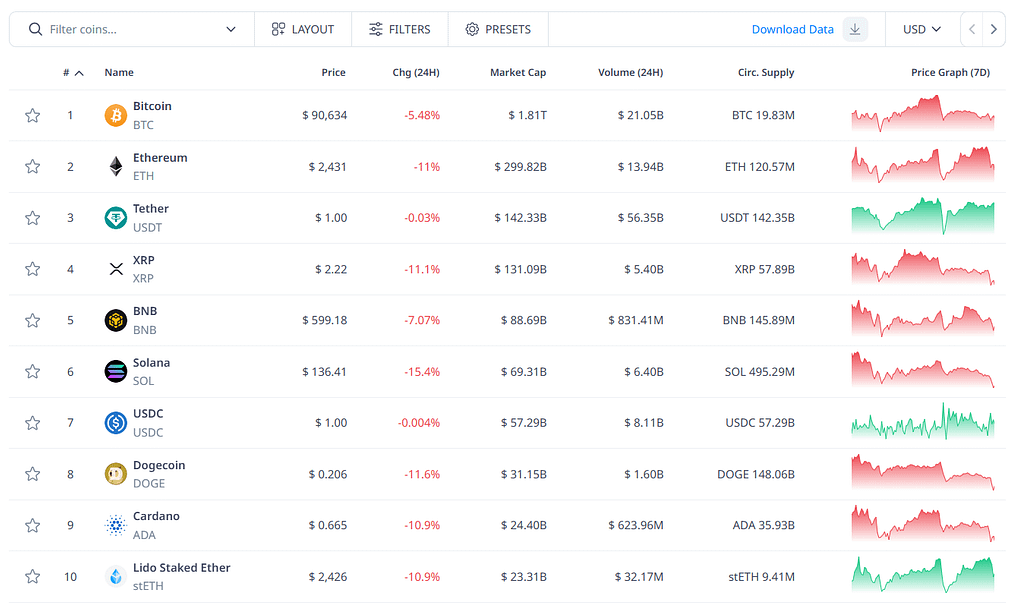Add Lido Staked Ether to favorites
The height and width of the screenshot is (615, 1023).
(x=33, y=576)
